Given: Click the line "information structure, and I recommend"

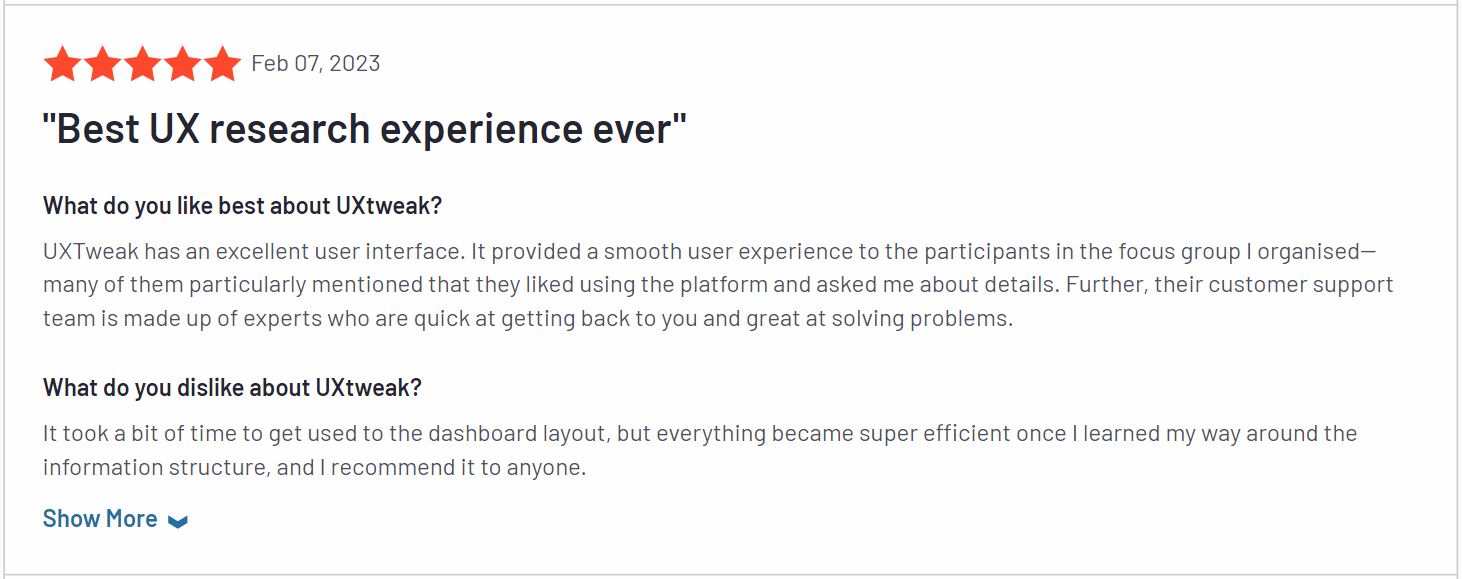Looking at the screenshot, I should coord(313,467).
